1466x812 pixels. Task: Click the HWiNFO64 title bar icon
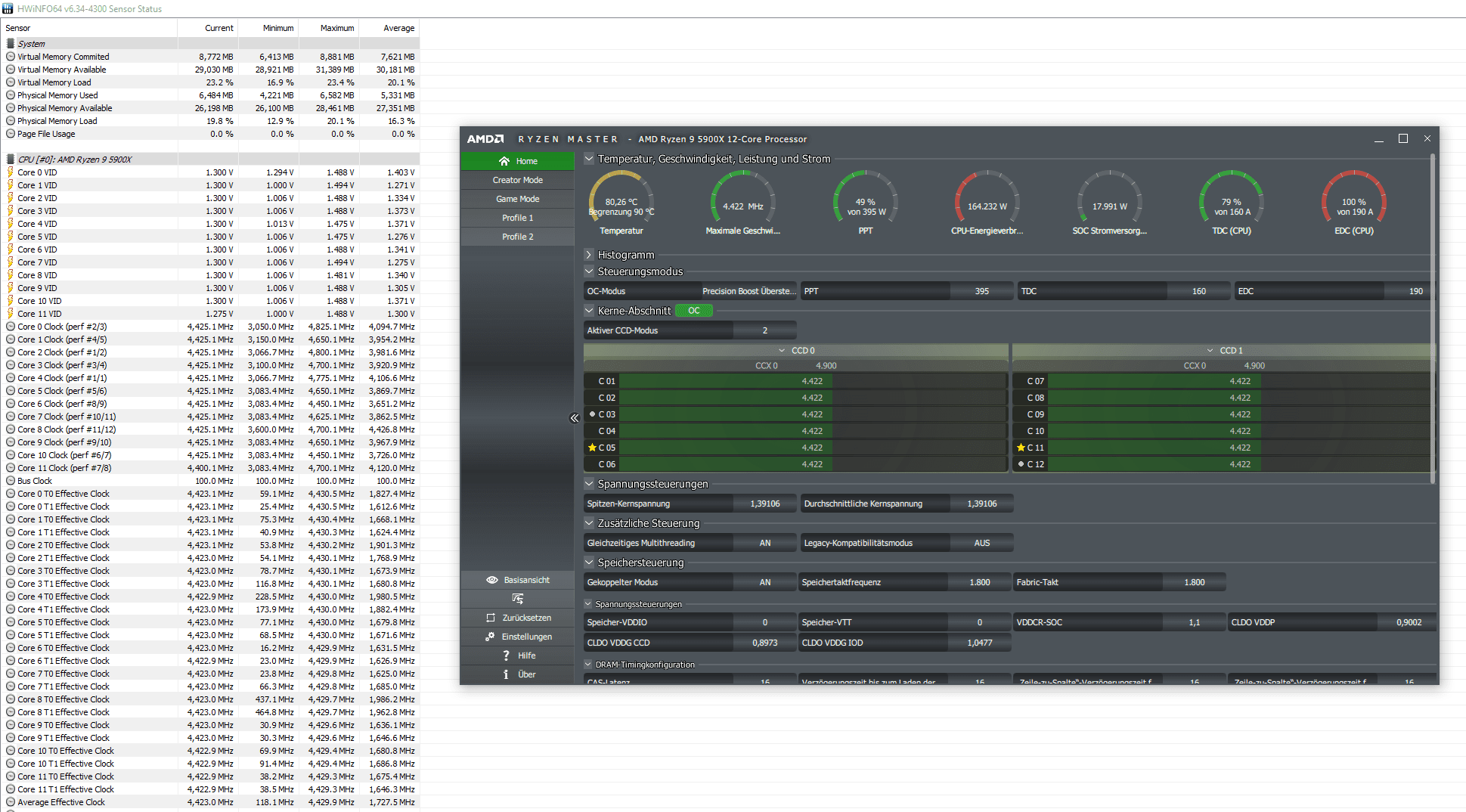(x=8, y=8)
